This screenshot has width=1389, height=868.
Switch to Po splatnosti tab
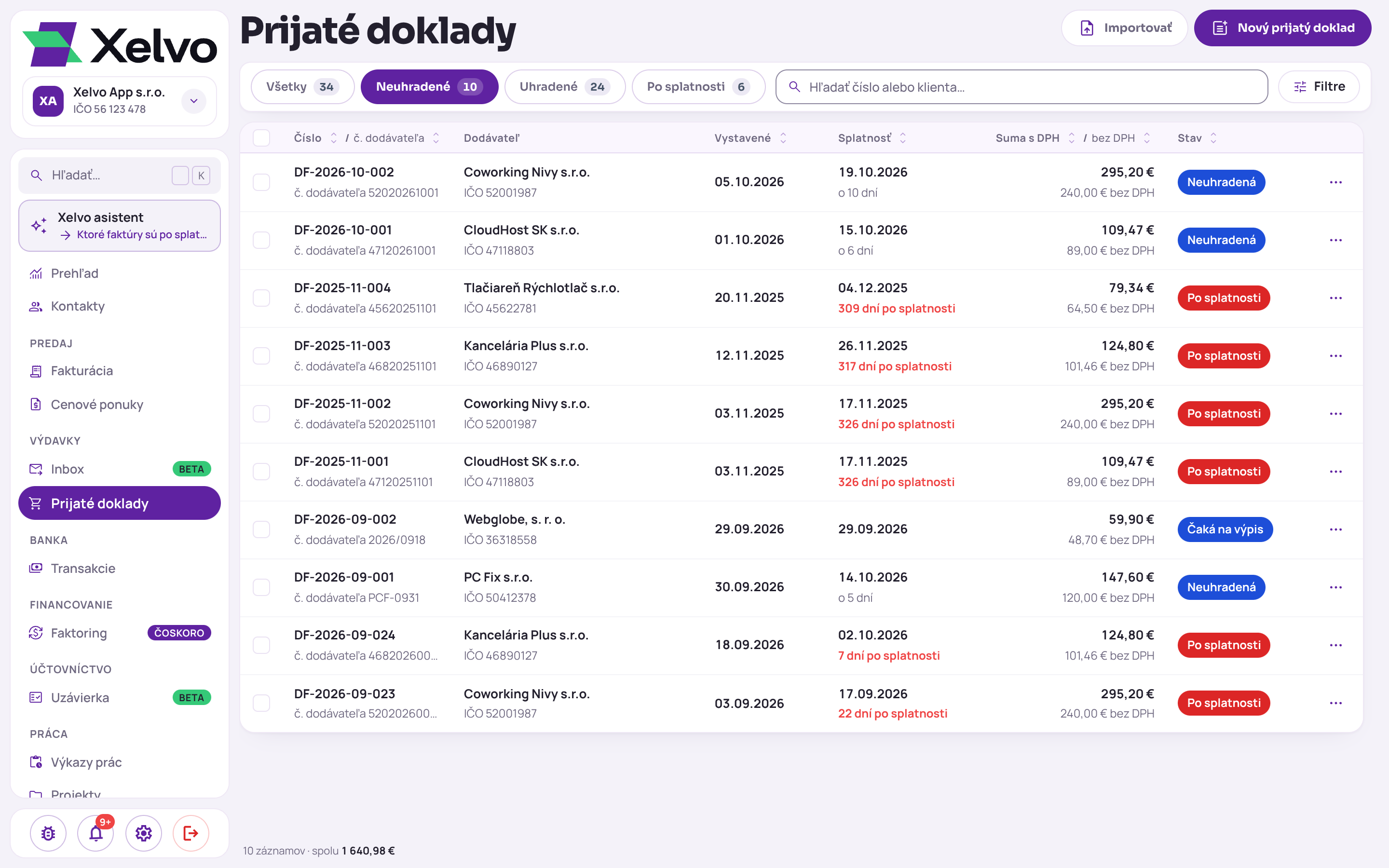point(698,87)
